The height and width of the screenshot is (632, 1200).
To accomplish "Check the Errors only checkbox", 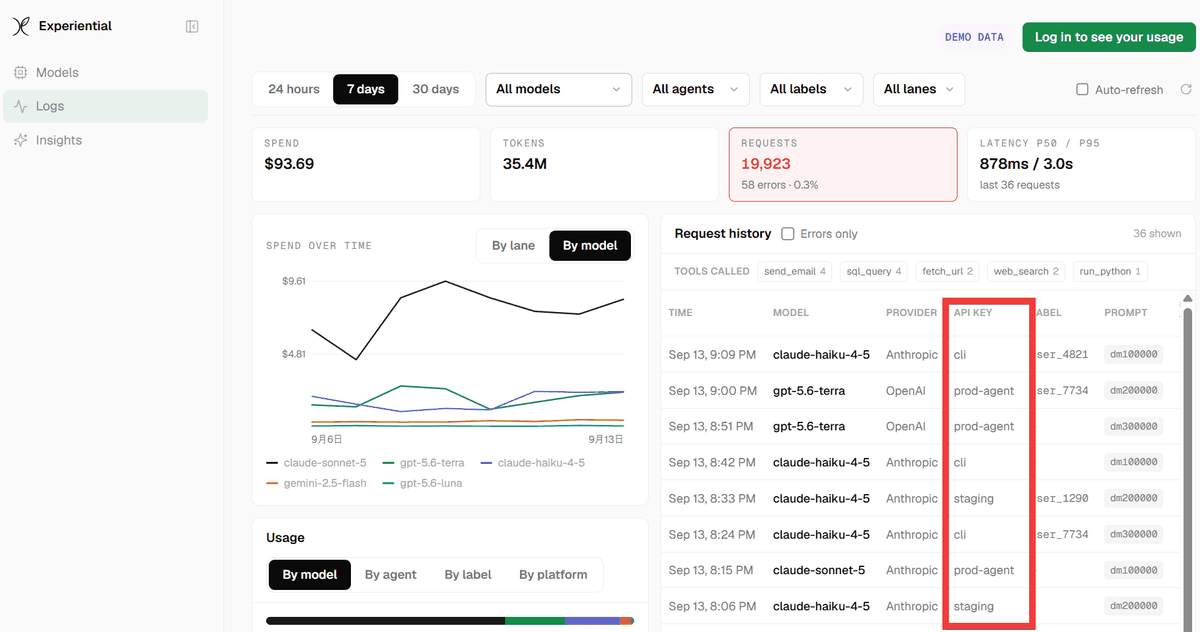I will point(788,233).
